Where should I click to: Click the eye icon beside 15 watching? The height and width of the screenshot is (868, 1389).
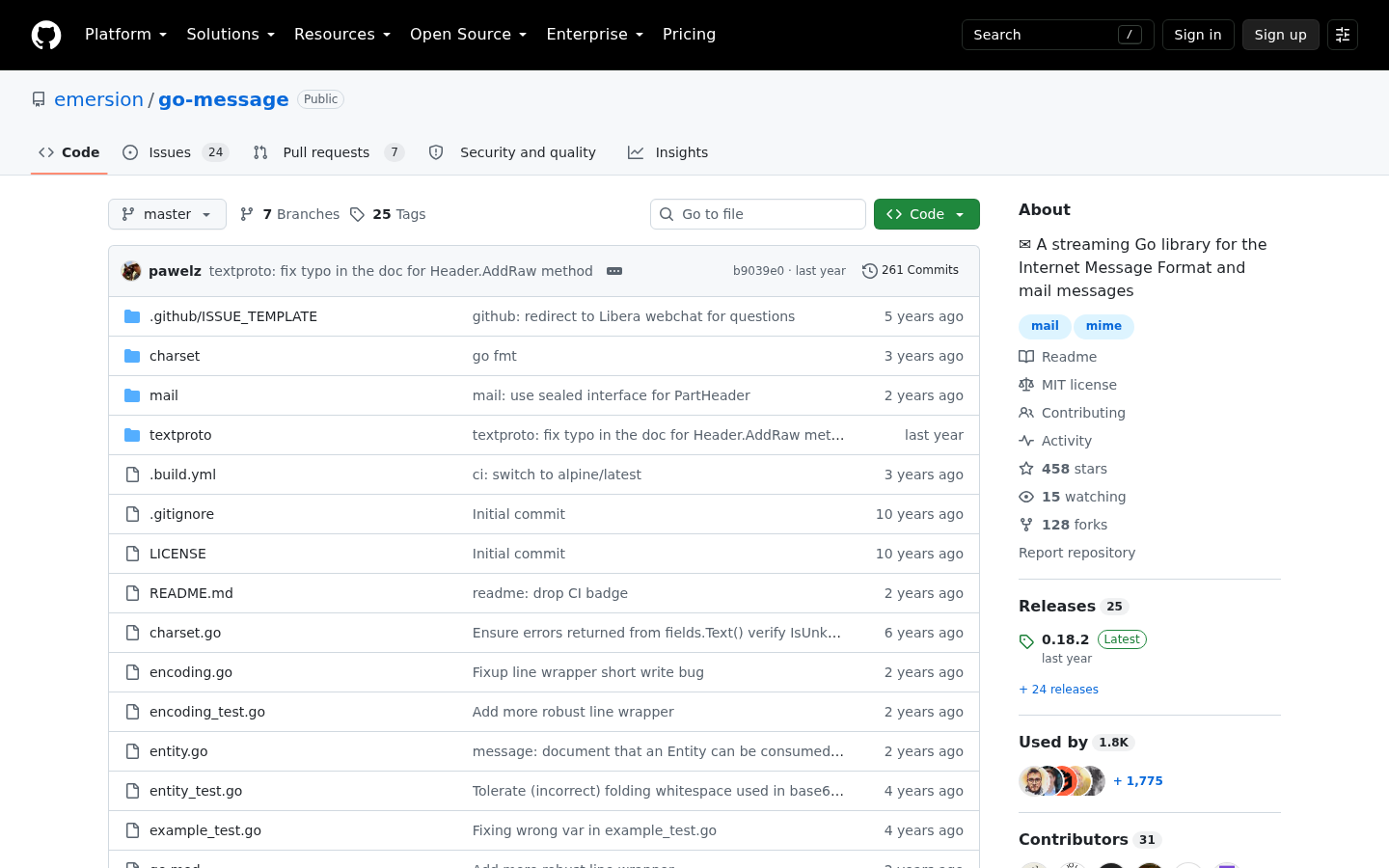(x=1026, y=497)
